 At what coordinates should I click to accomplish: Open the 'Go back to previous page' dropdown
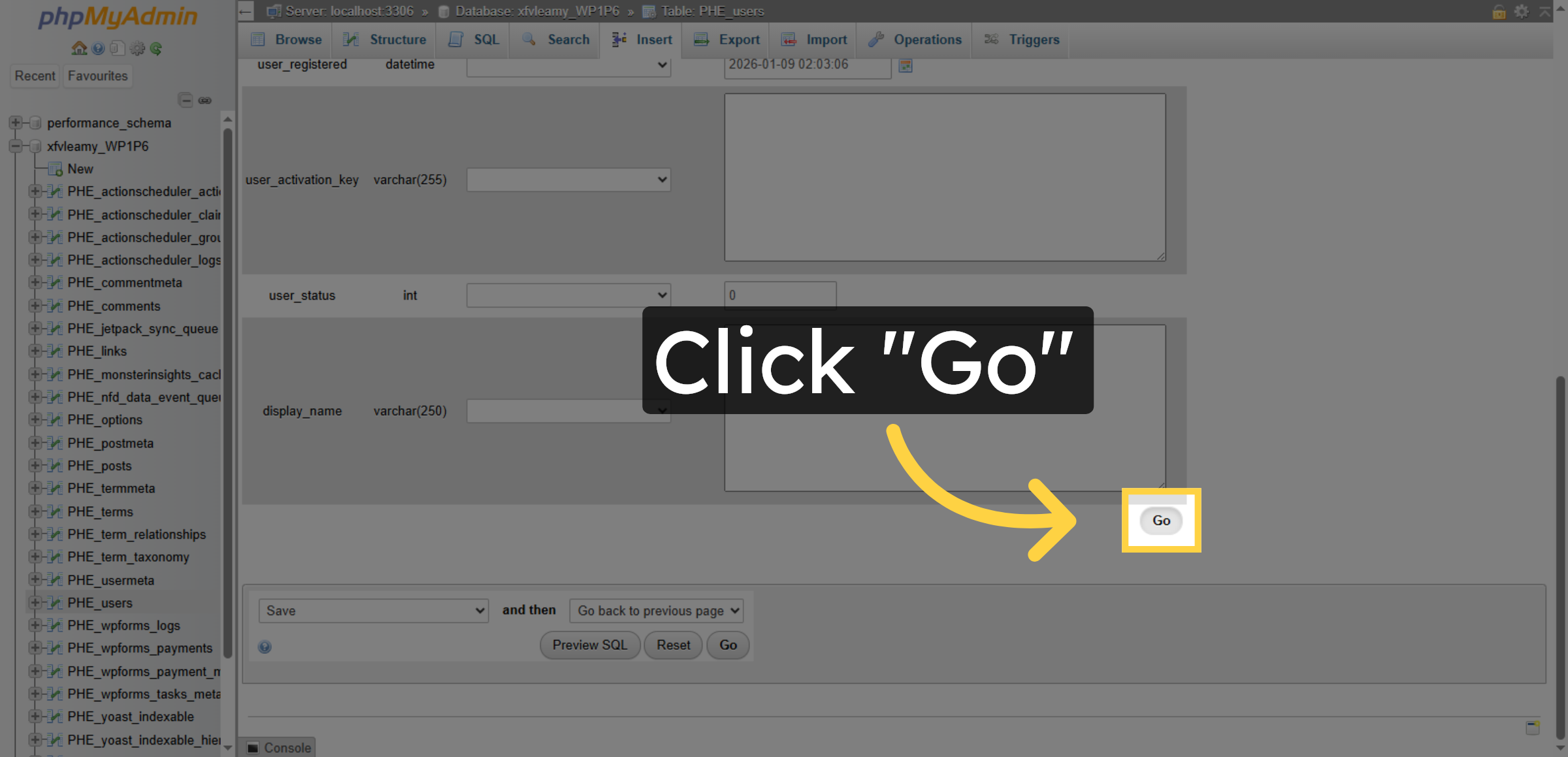[655, 611]
